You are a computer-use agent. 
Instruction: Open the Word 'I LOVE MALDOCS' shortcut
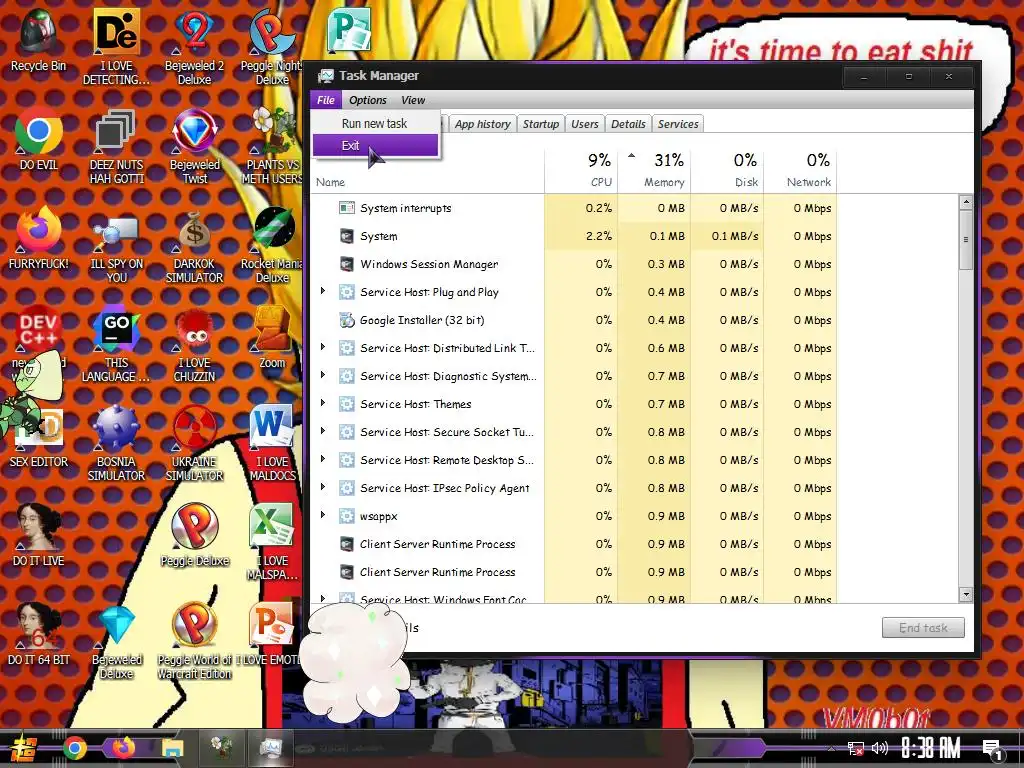(x=272, y=443)
